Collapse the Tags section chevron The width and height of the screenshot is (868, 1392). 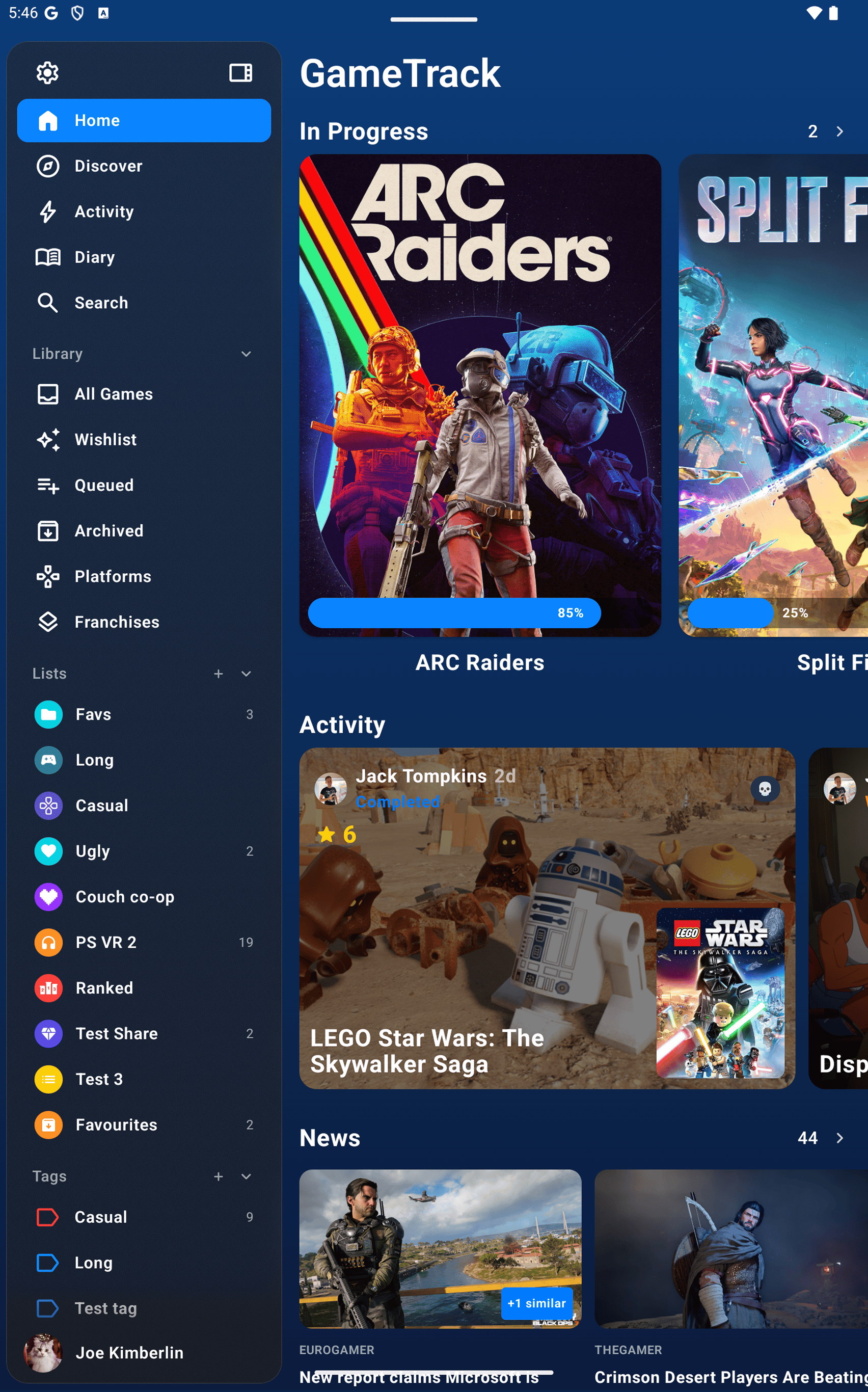point(246,1176)
